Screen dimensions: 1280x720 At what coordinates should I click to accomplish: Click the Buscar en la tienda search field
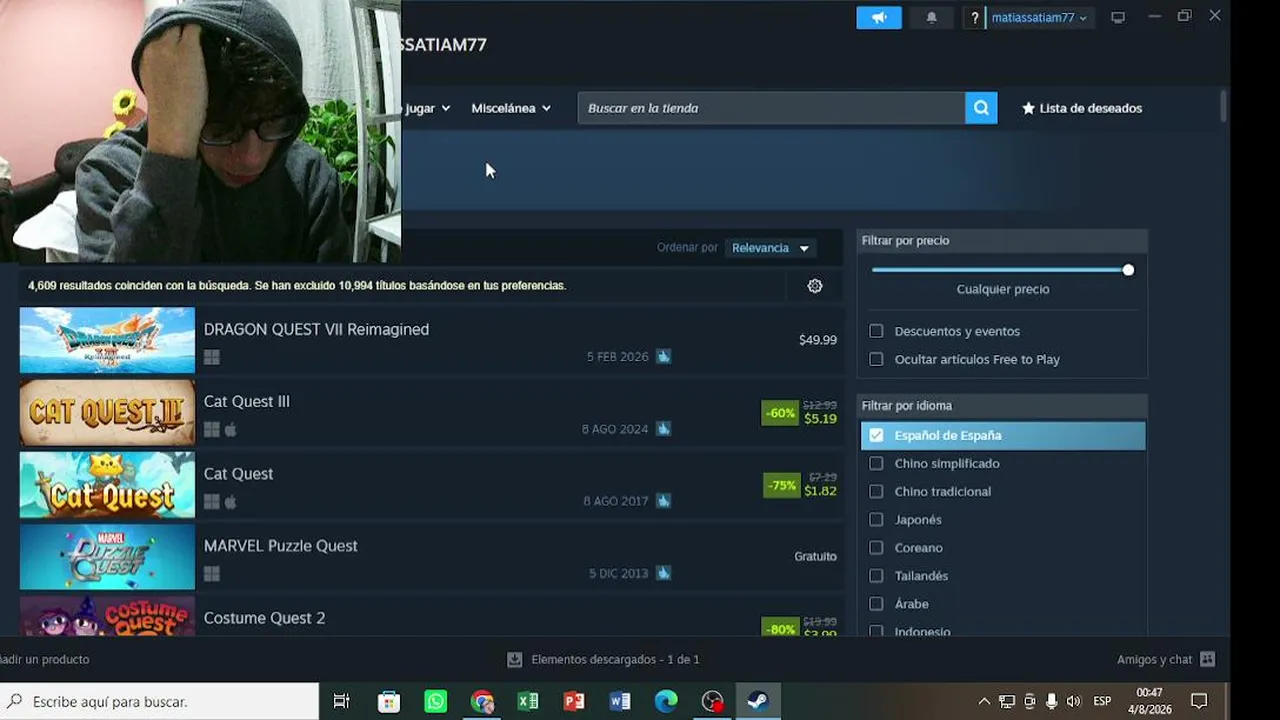click(x=771, y=108)
